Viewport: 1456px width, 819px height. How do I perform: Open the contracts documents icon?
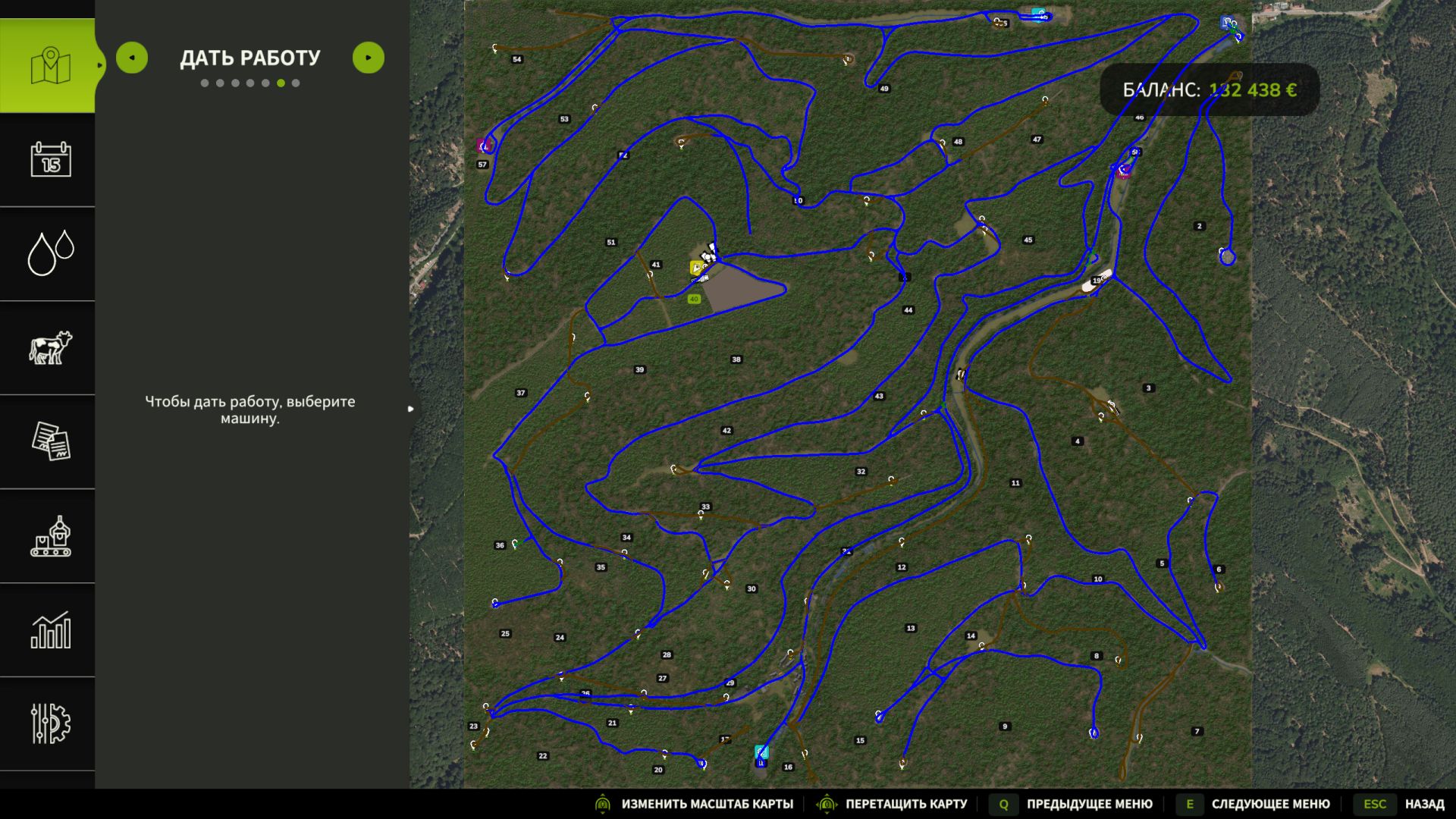[x=50, y=441]
